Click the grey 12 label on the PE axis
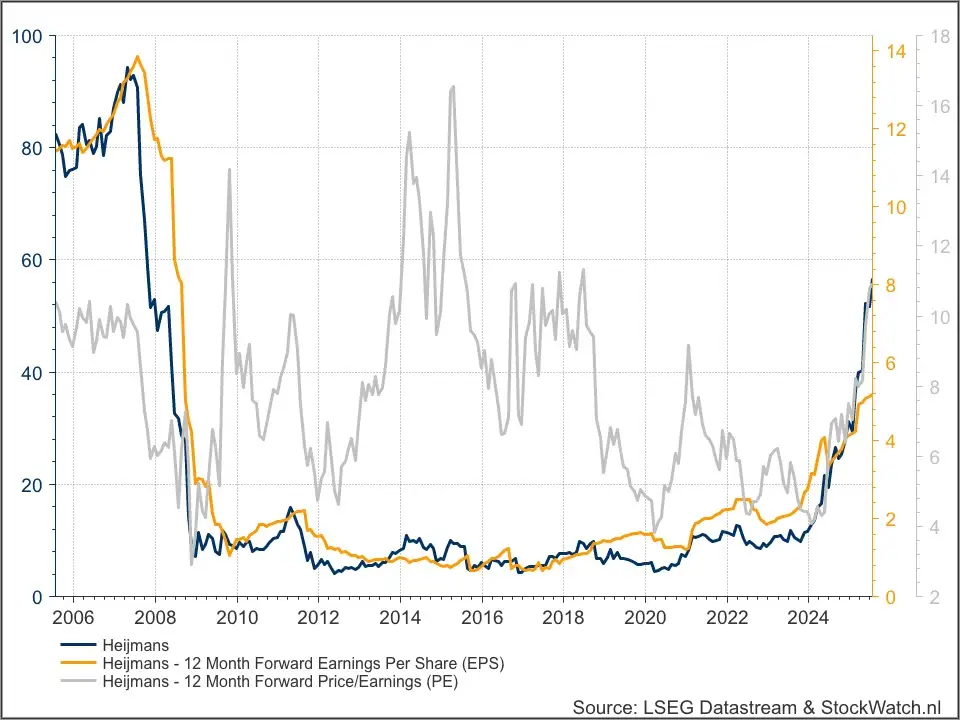This screenshot has height=720, width=960. pyautogui.click(x=940, y=246)
